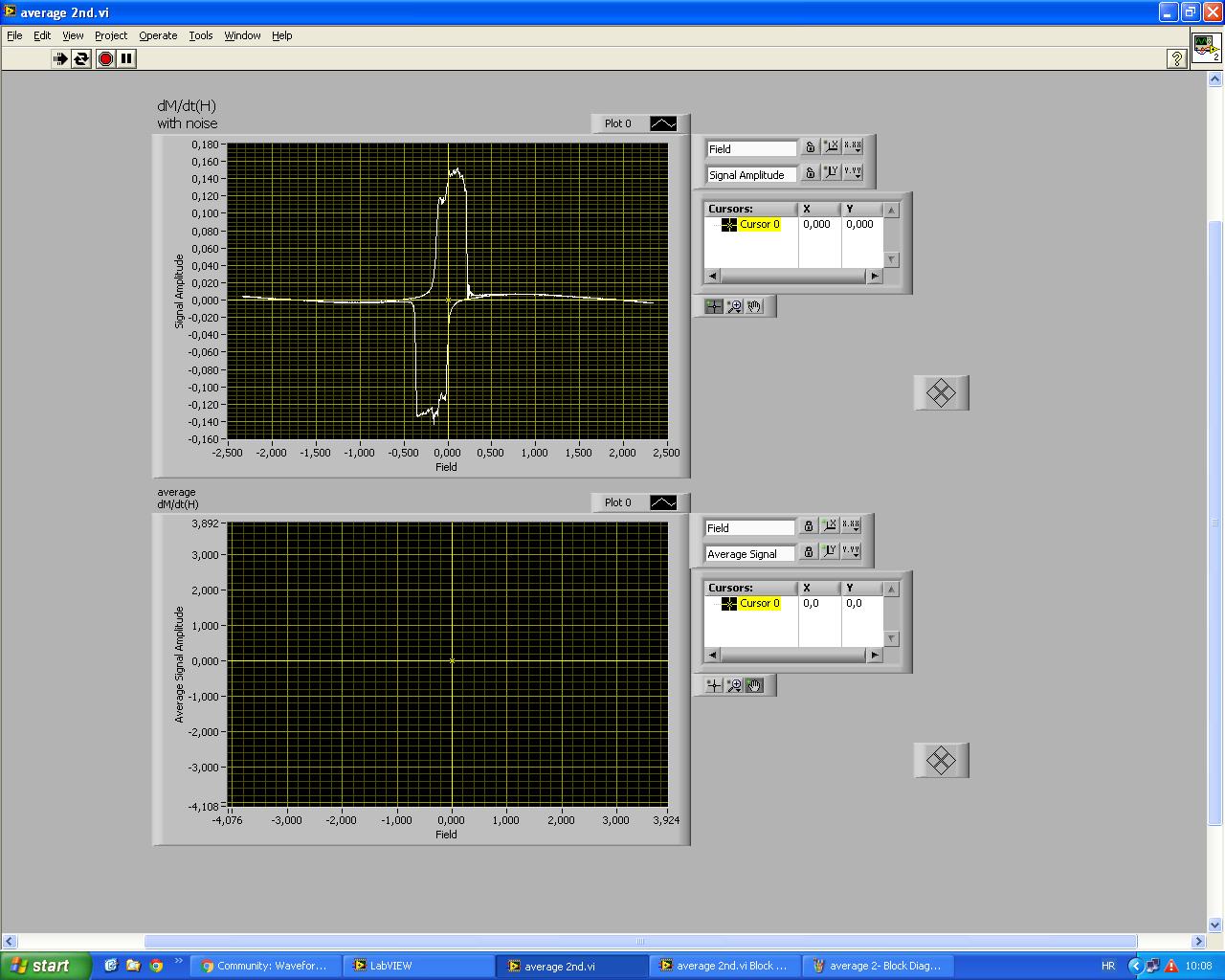Image resolution: width=1225 pixels, height=980 pixels.
Task: Select Cursor 0 in lower cursor legend
Action: (x=759, y=603)
